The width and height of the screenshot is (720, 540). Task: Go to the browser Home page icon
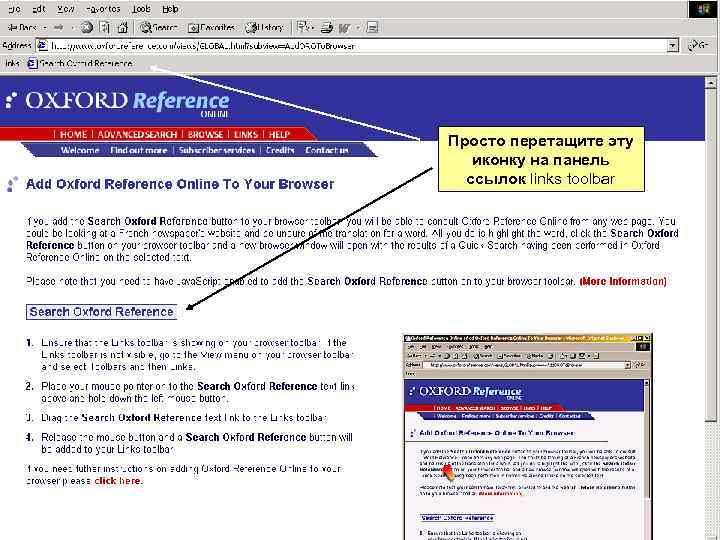tap(123, 28)
